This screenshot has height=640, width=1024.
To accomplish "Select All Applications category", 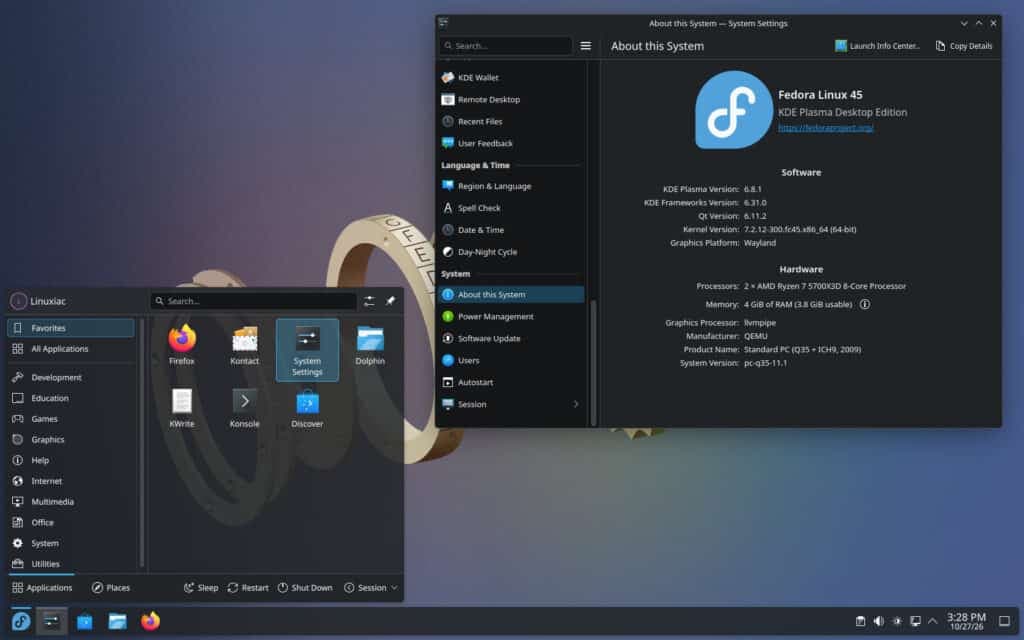I will point(71,349).
